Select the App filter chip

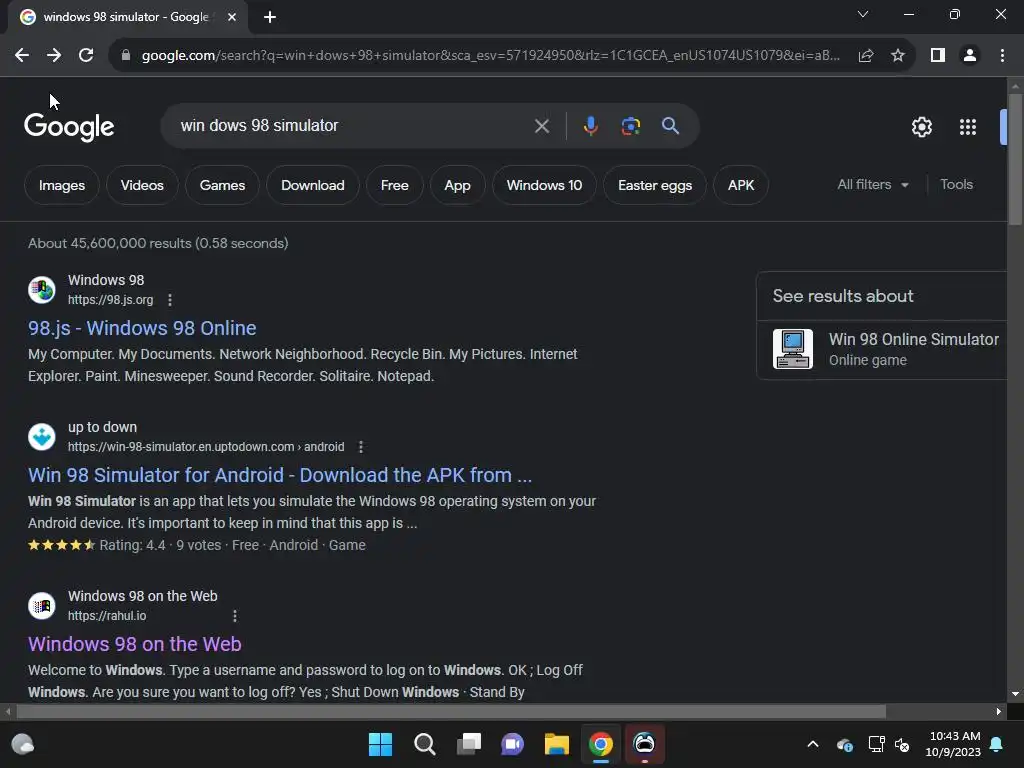coord(458,185)
